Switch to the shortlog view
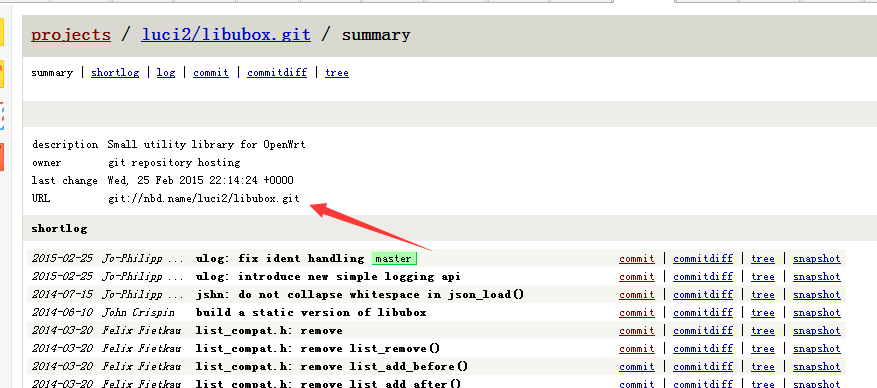This screenshot has width=877, height=388. [115, 73]
